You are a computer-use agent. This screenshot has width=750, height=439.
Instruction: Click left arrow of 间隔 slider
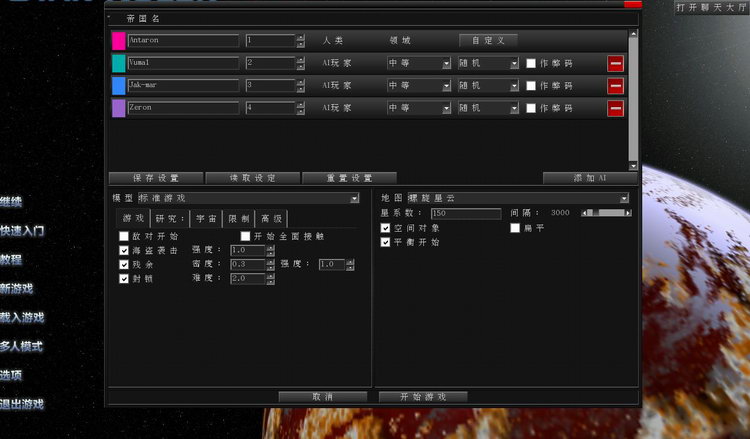click(584, 213)
